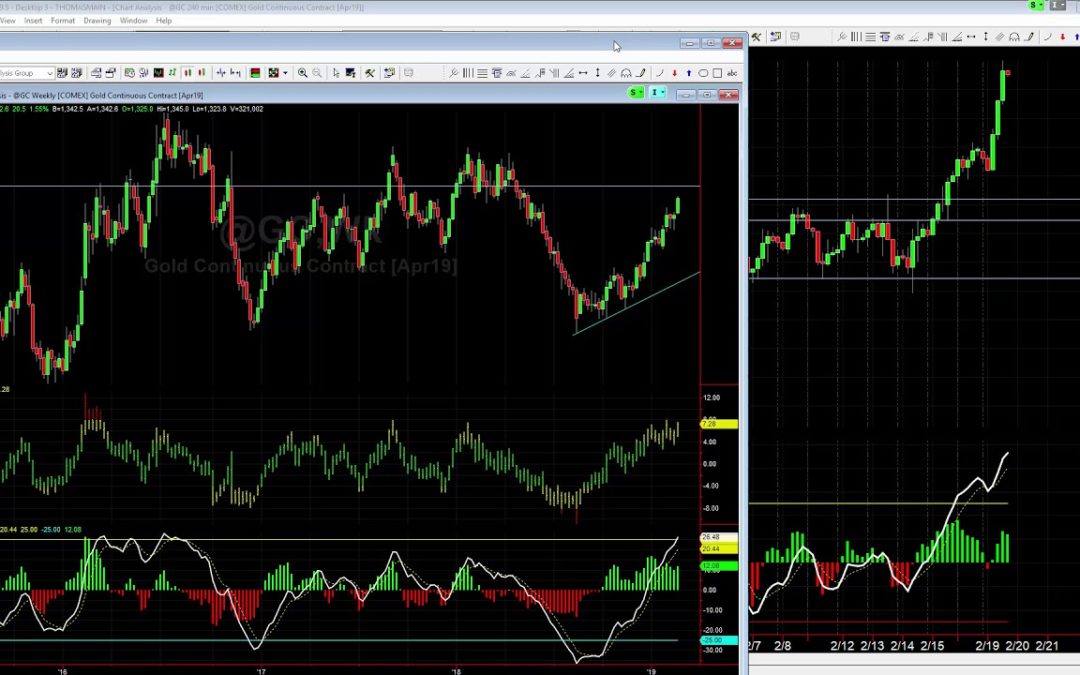Click the Print icon in the toolbar
This screenshot has width=1080, height=675.
(96, 72)
